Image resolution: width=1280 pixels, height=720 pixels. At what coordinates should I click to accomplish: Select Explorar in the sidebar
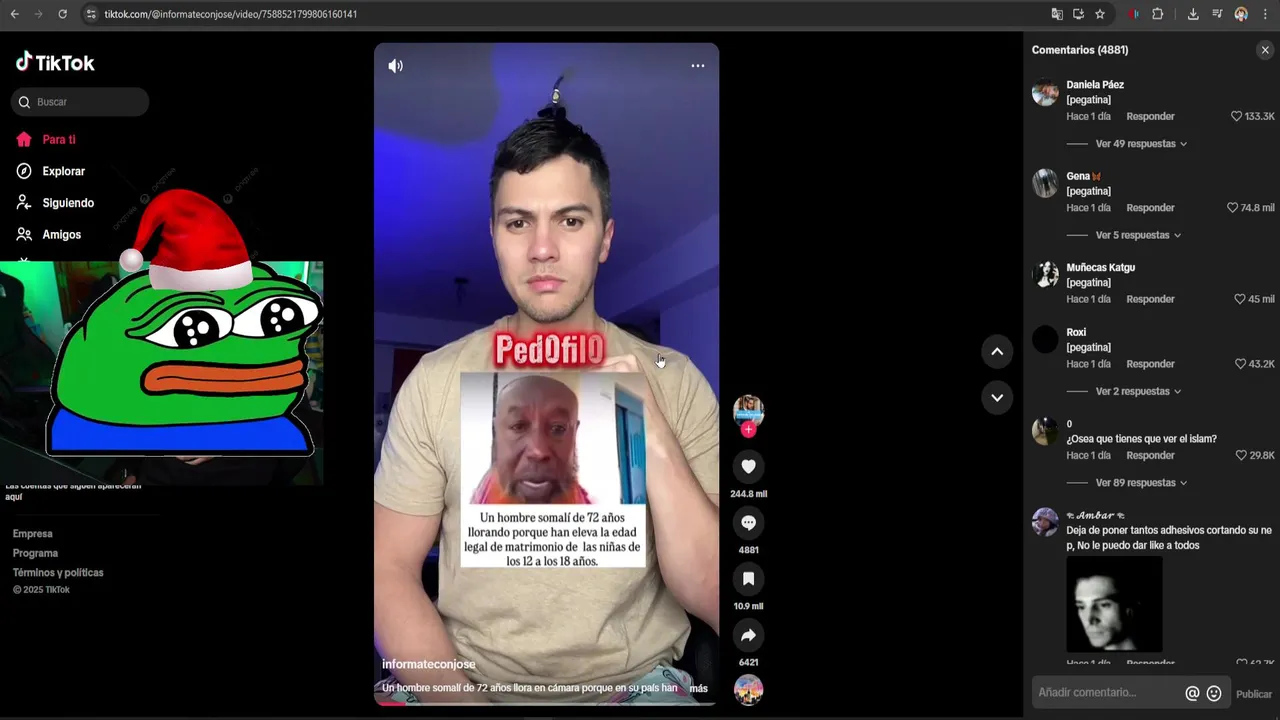[64, 171]
